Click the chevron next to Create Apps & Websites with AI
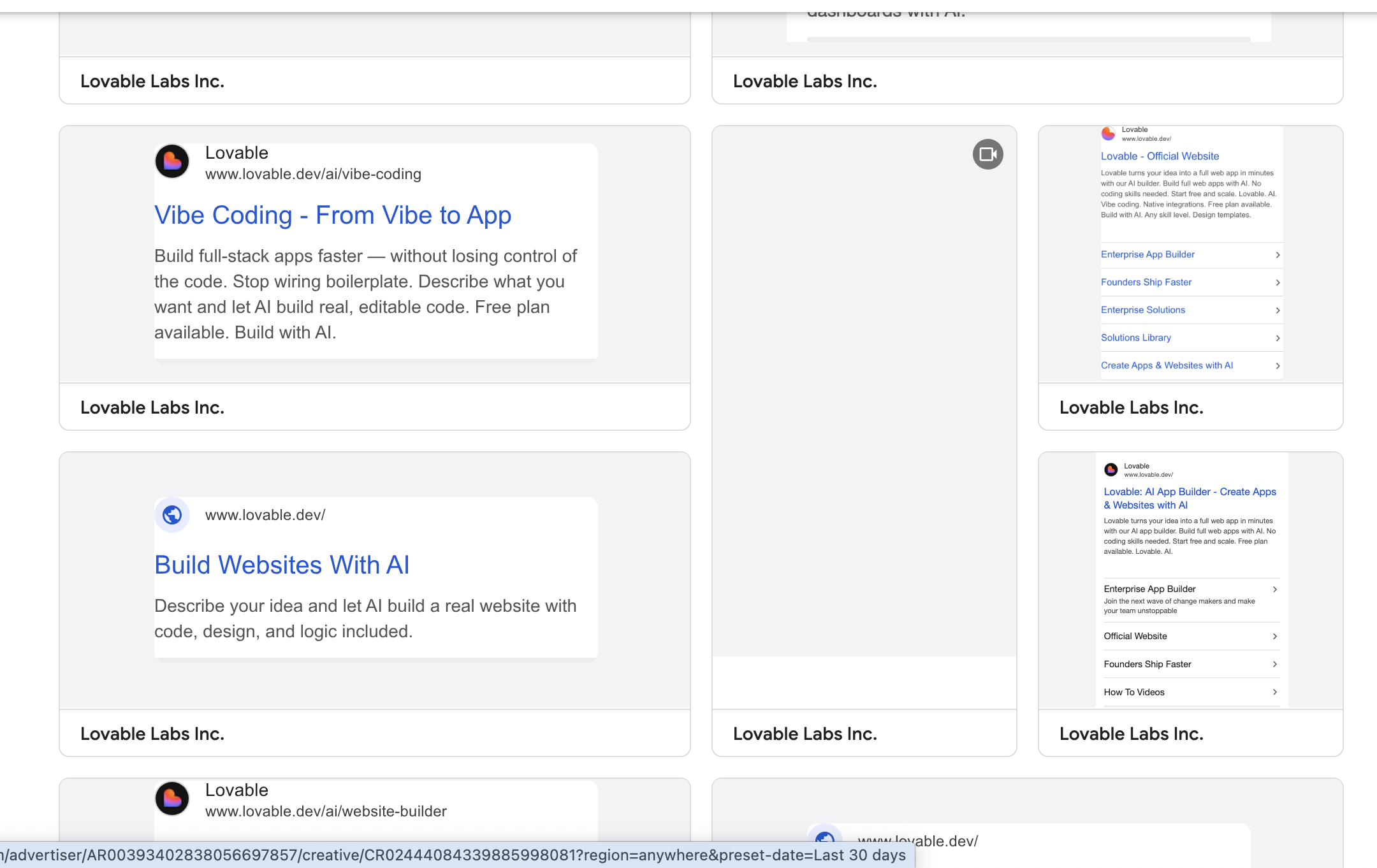Viewport: 1377px width, 868px height. [1278, 366]
